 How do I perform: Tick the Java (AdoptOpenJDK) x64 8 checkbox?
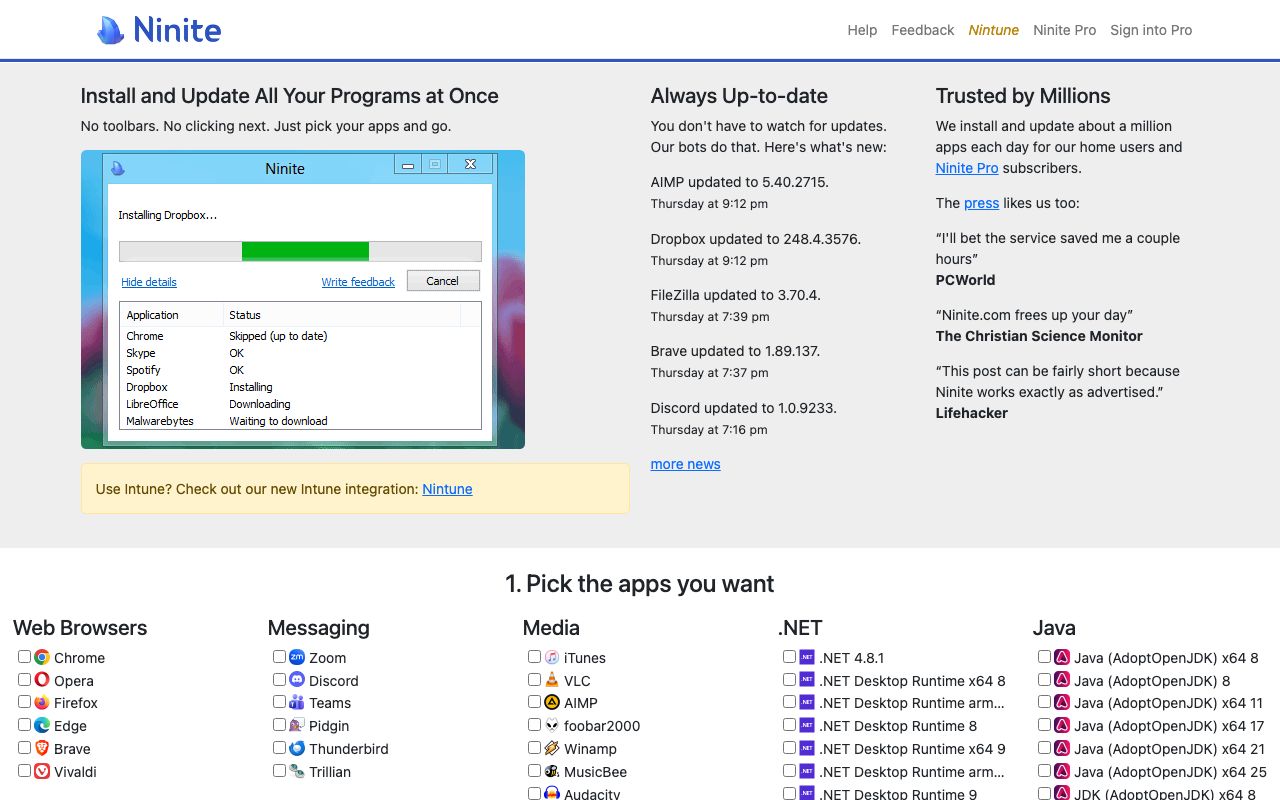(x=1044, y=656)
